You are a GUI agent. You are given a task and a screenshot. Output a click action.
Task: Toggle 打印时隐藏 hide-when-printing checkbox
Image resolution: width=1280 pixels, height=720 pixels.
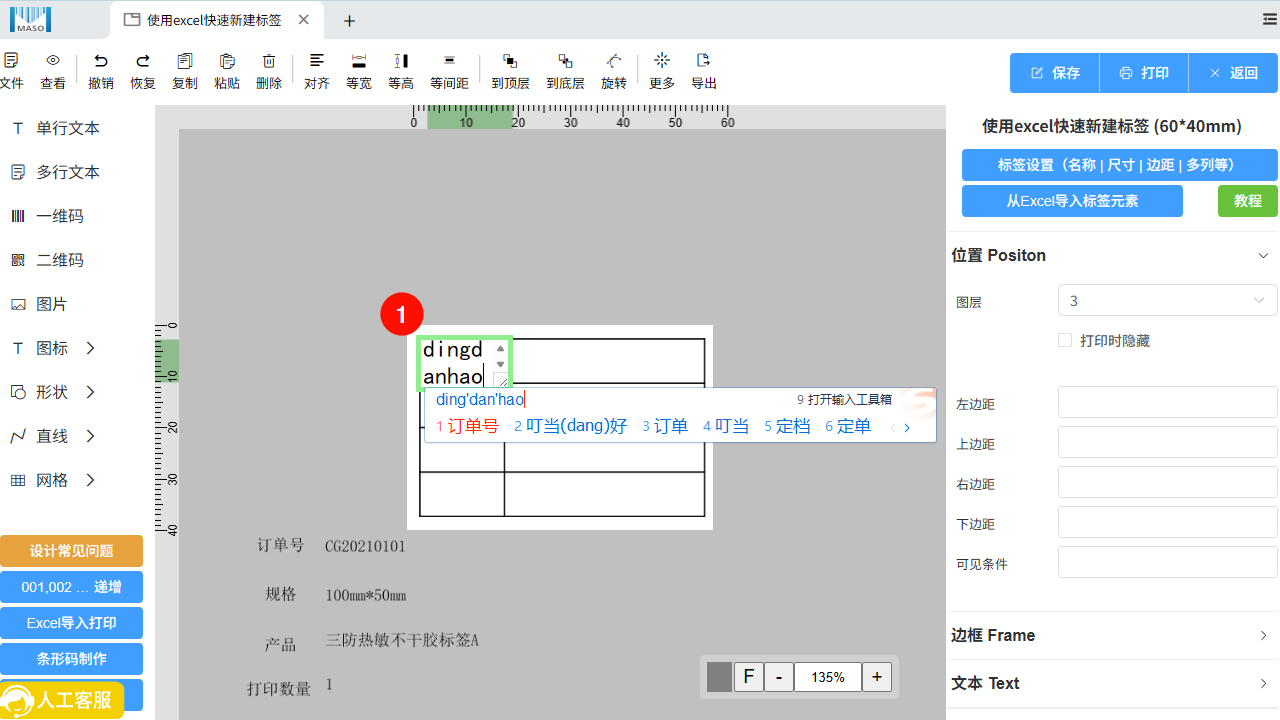coord(1065,340)
